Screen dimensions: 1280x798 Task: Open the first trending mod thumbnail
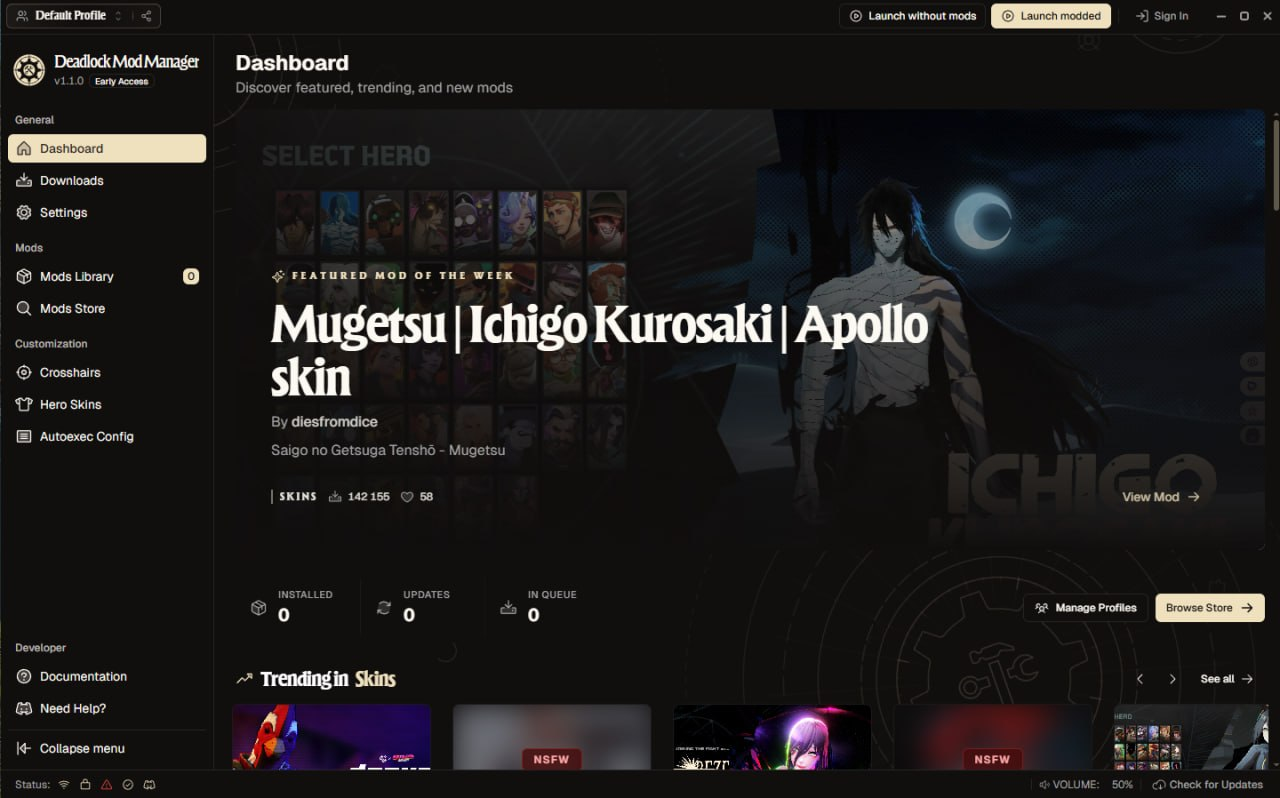click(331, 737)
